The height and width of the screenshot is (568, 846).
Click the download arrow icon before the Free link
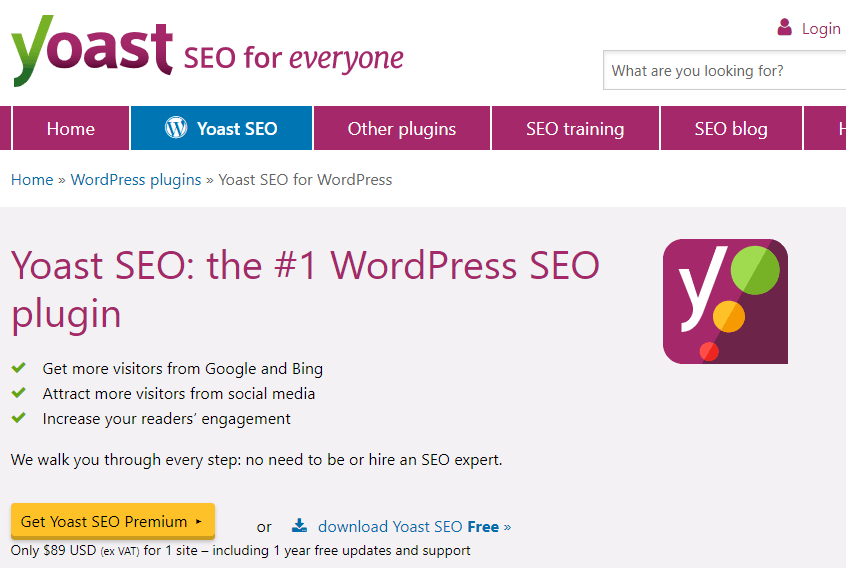[299, 526]
